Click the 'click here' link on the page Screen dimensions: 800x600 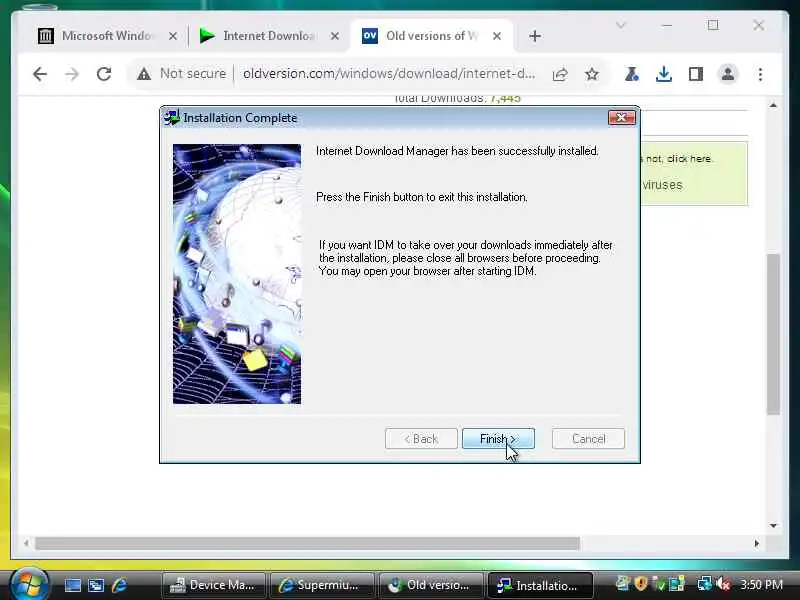(689, 159)
